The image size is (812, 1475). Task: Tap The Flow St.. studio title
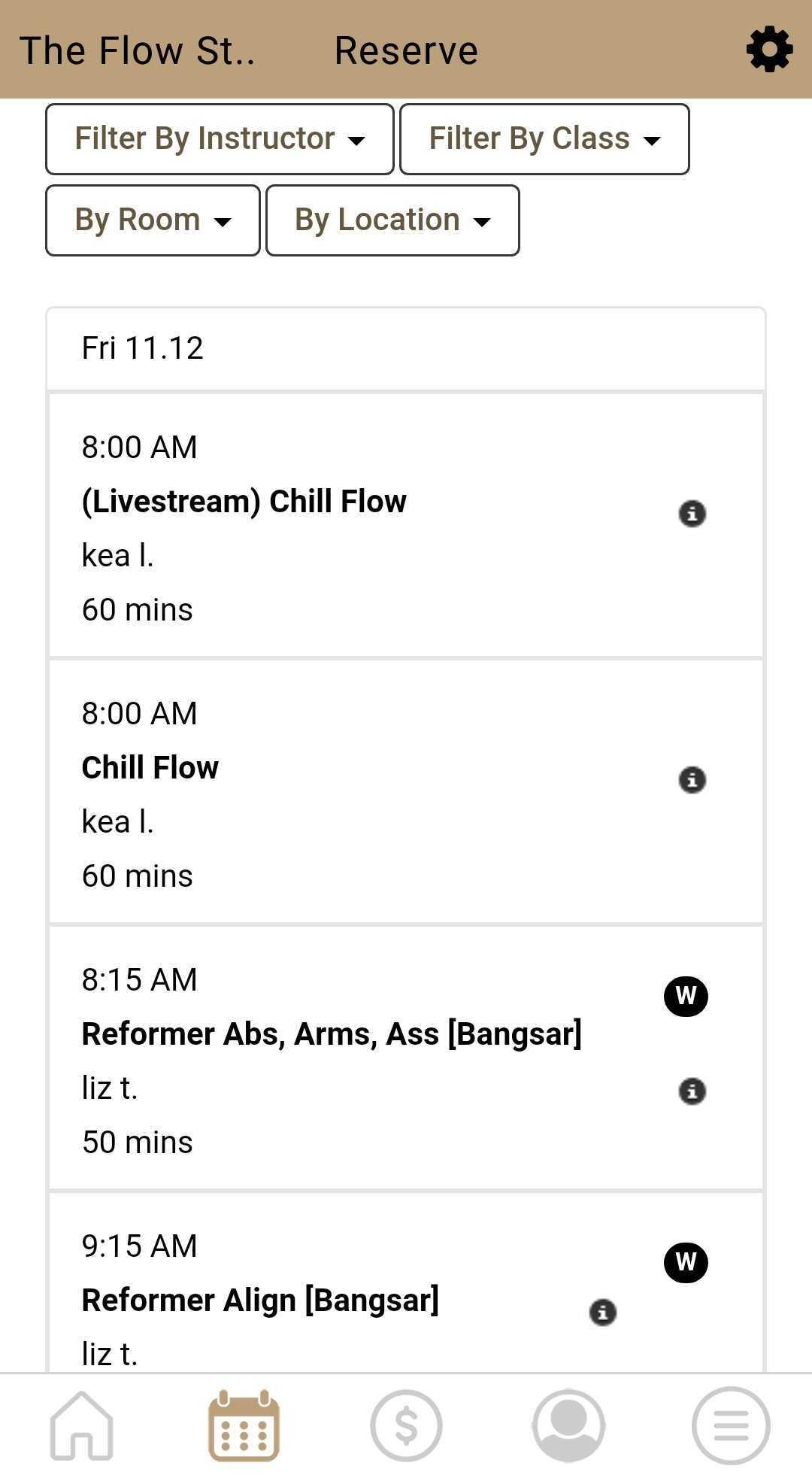click(x=137, y=50)
